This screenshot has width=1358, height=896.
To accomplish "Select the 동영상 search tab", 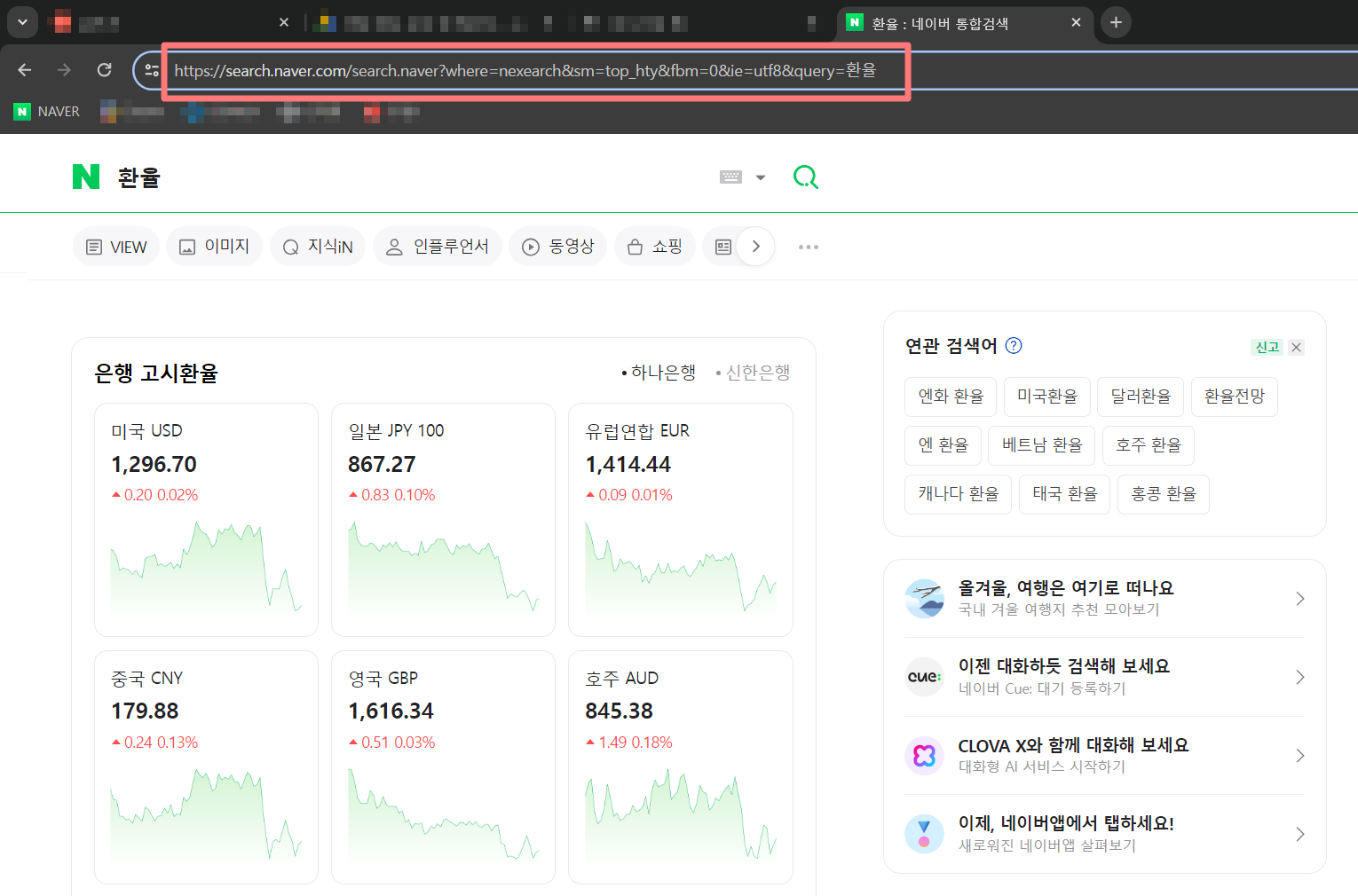I will click(x=557, y=247).
